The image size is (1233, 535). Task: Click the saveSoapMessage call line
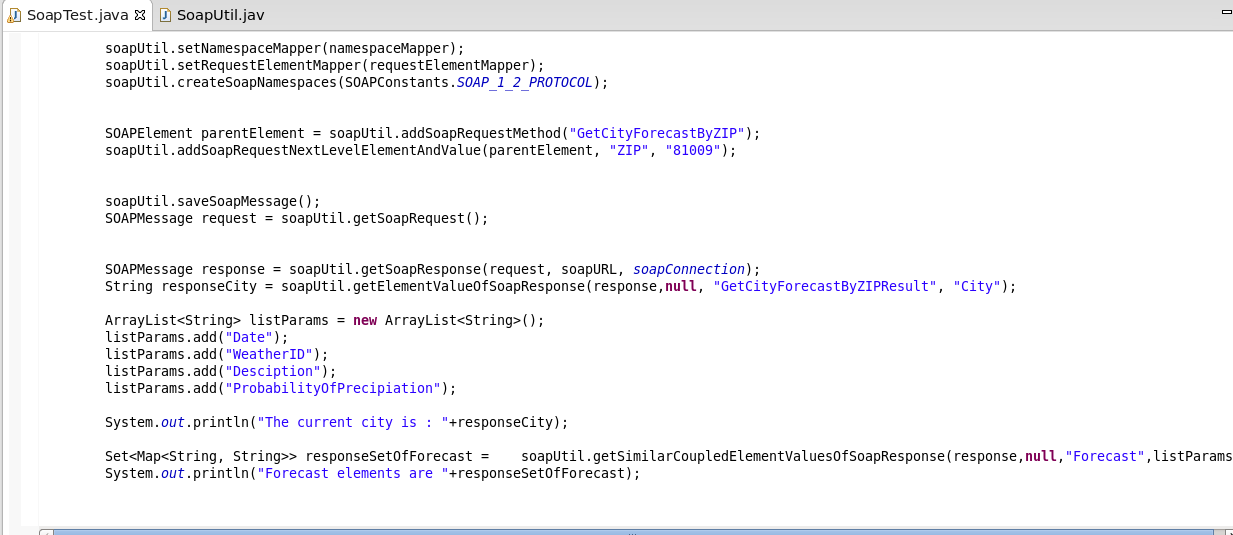pos(213,201)
